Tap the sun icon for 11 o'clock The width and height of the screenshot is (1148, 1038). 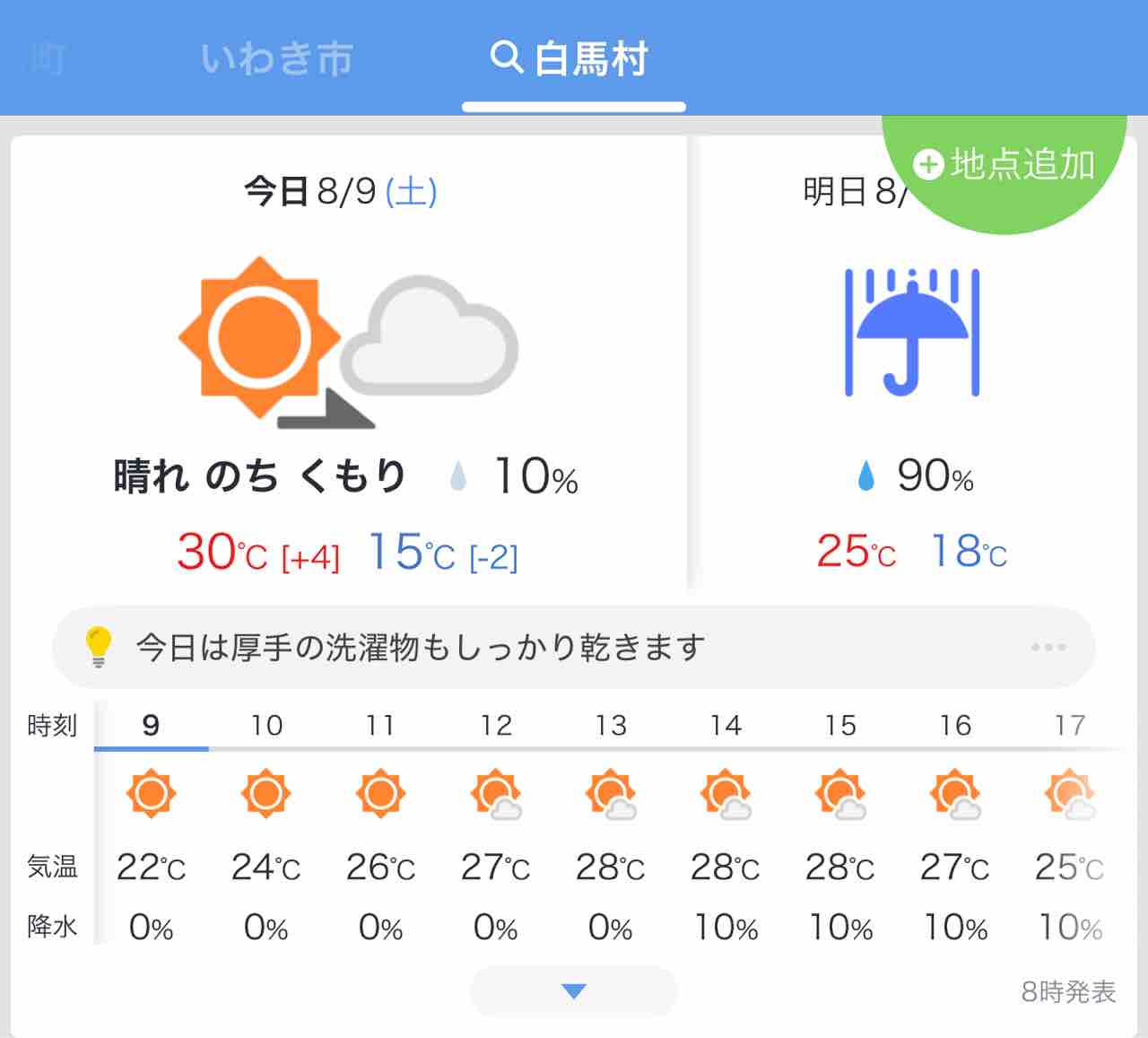(380, 794)
